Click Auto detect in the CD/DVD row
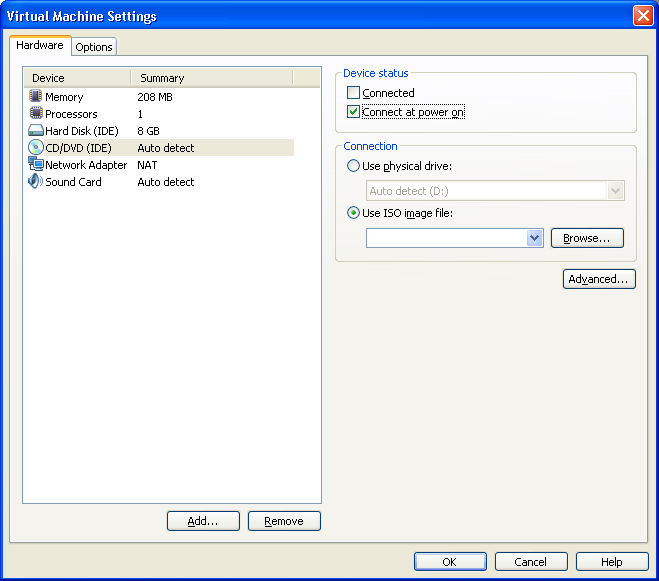The height and width of the screenshot is (581, 659). tap(166, 148)
